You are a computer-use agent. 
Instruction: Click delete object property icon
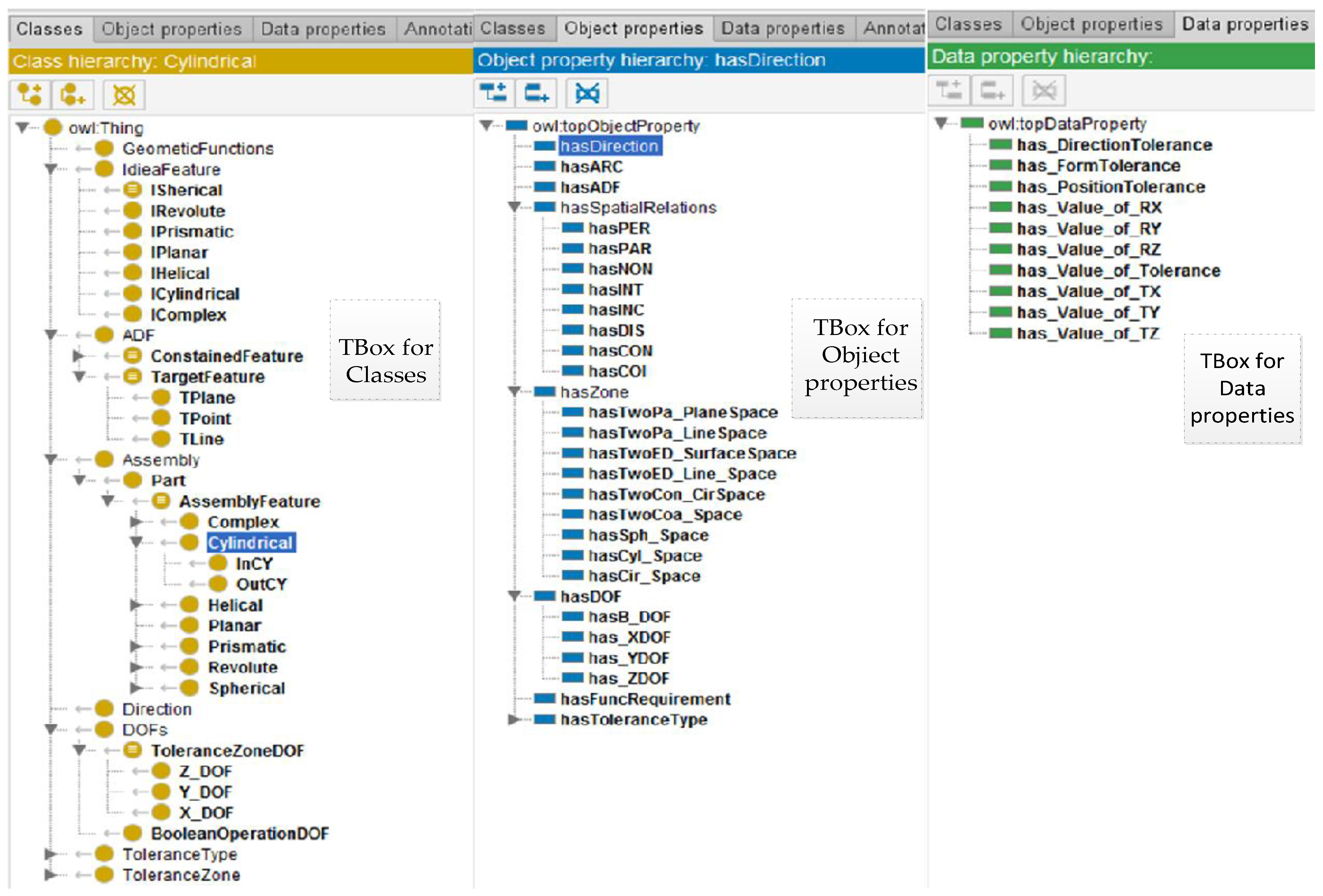pos(587,92)
